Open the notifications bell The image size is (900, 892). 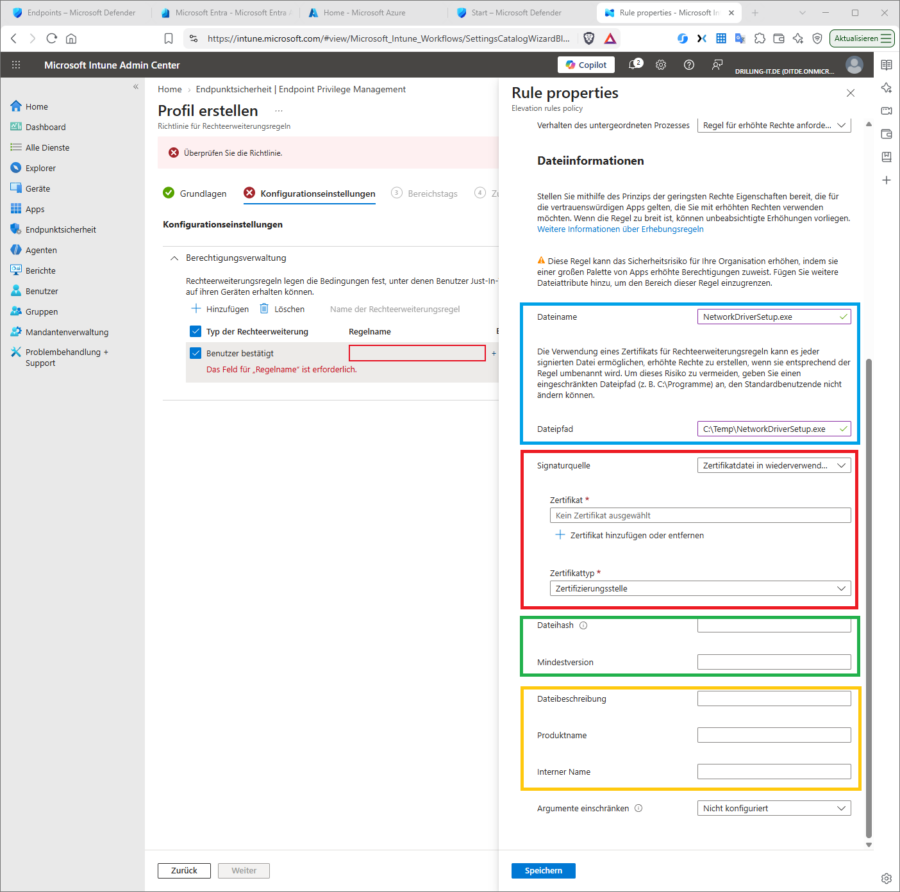tap(635, 64)
